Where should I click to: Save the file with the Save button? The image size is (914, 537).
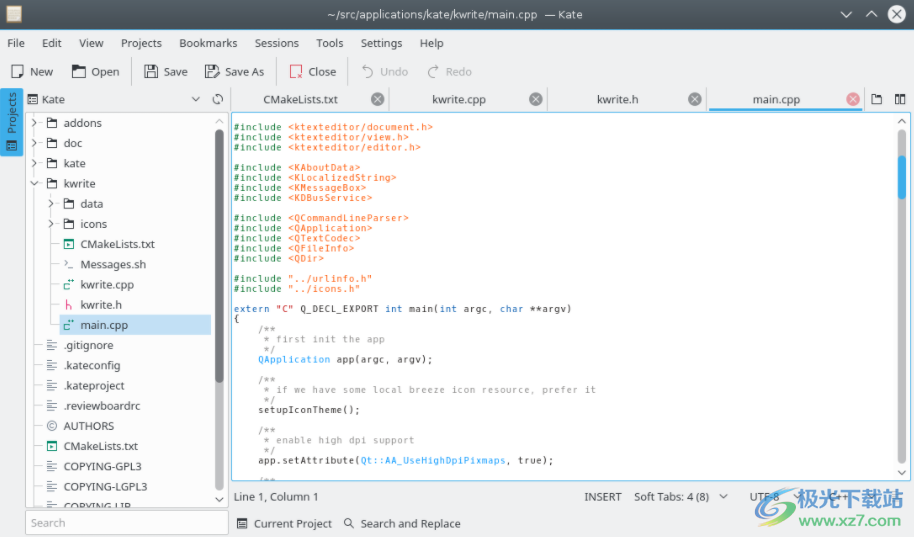[166, 72]
